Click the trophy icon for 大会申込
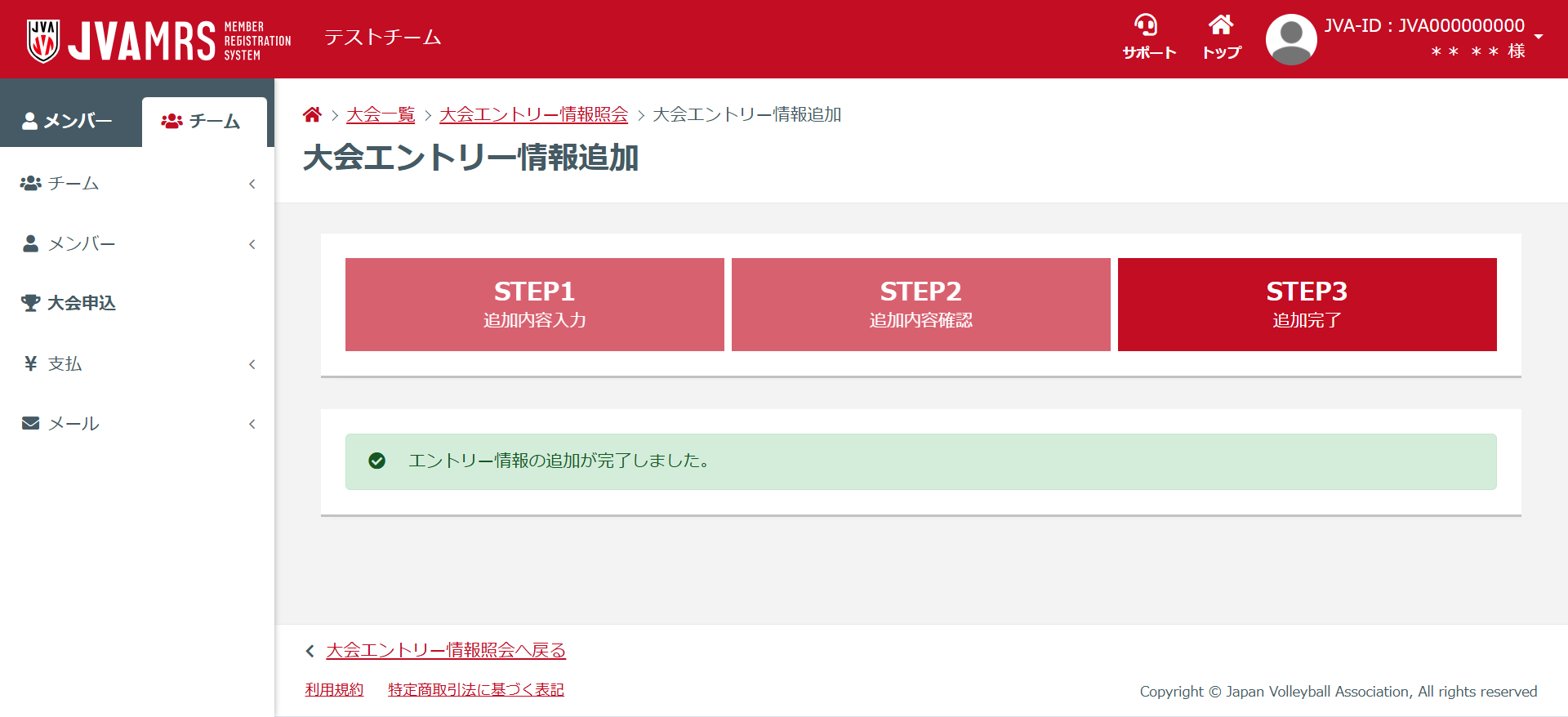Screen dimensions: 1568x717 [x=30, y=303]
